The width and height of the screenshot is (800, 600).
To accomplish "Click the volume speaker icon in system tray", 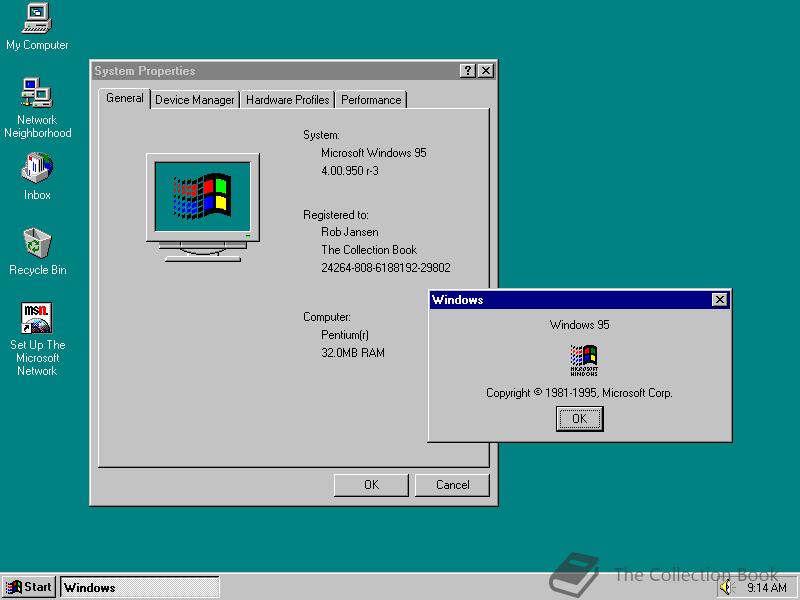I will [726, 588].
